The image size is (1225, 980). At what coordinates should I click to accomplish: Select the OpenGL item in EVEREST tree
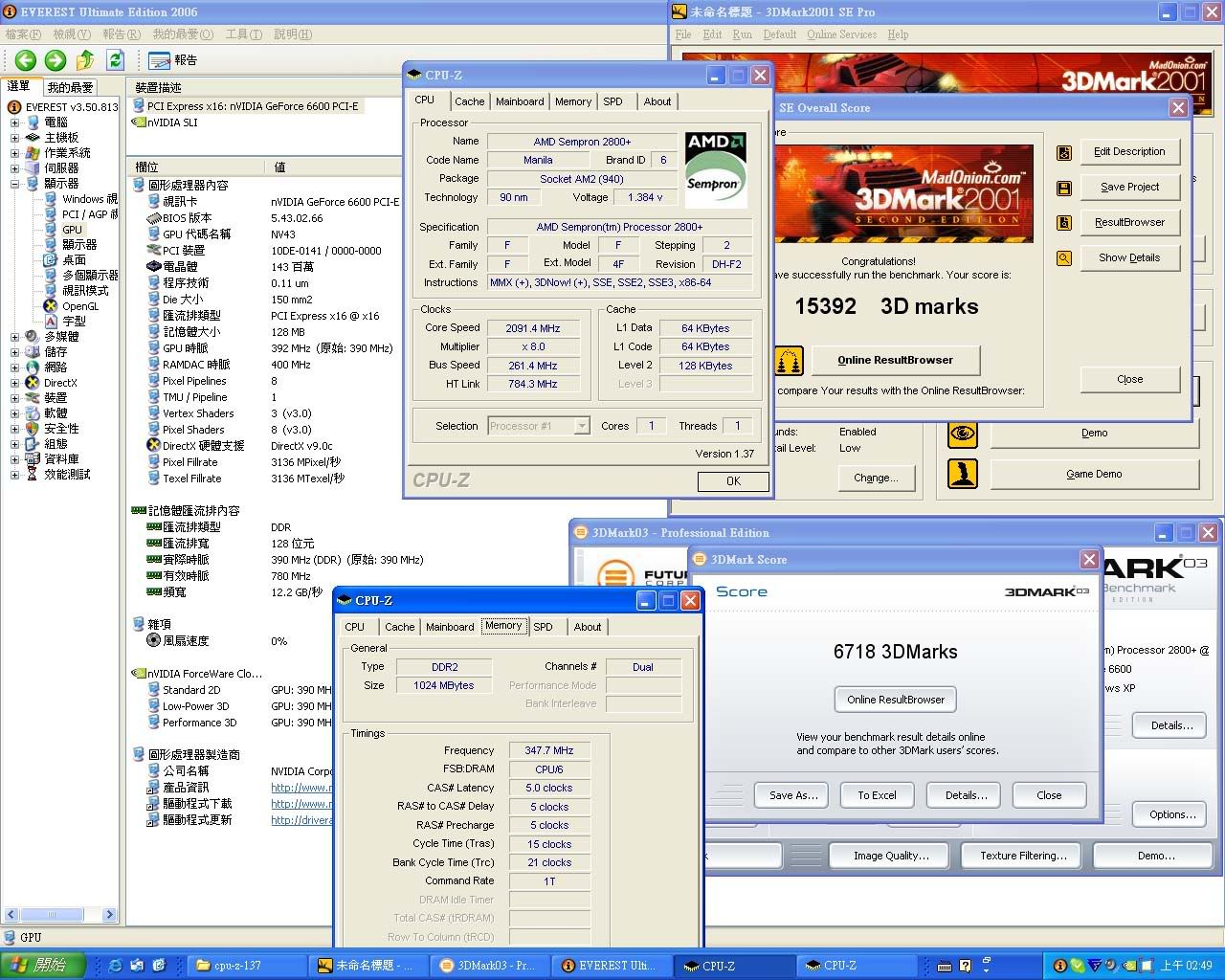(80, 306)
